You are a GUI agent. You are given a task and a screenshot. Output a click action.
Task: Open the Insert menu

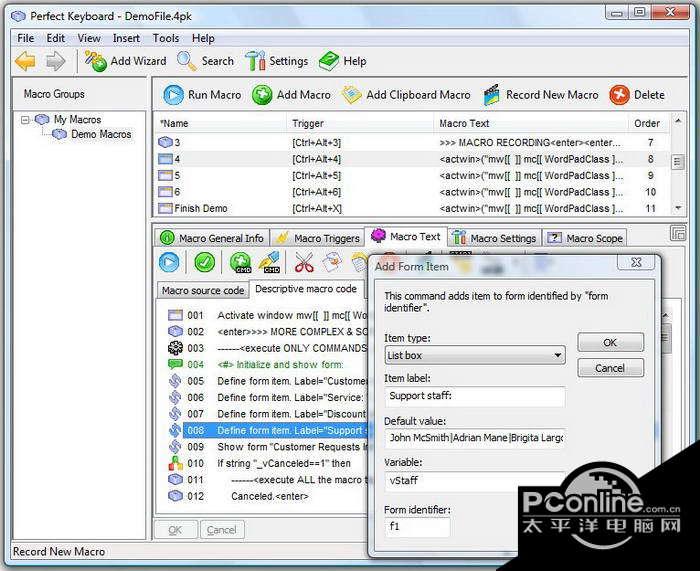(x=126, y=38)
